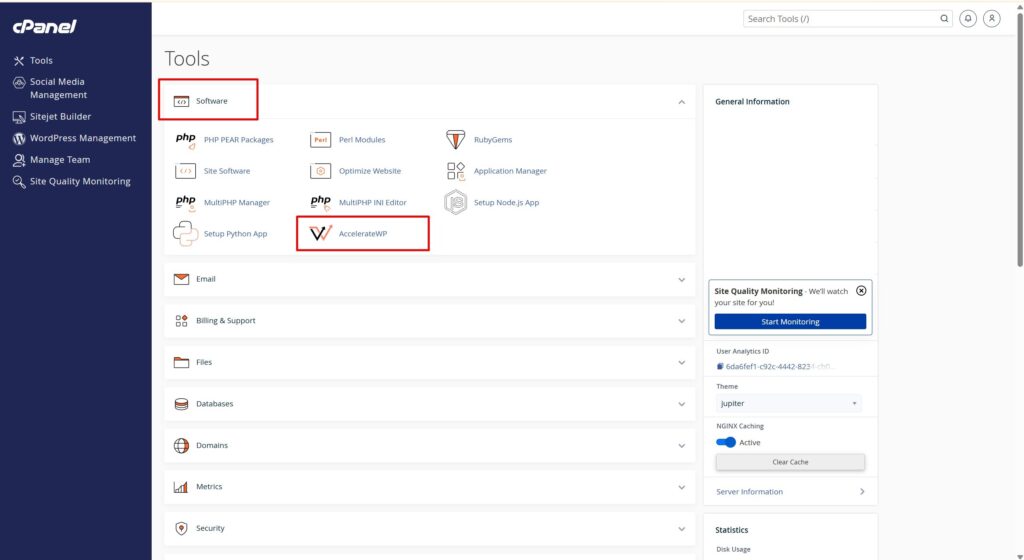
Task: Open the Setup Node.js App icon
Action: pyautogui.click(x=456, y=202)
